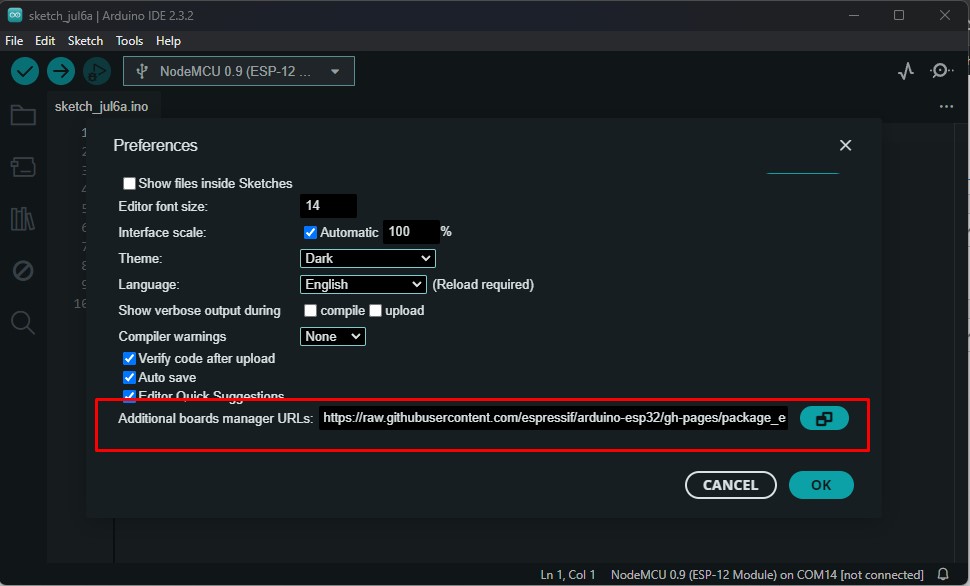Start debugging with the debug toolbar icon
The height and width of the screenshot is (586, 970).
click(96, 70)
